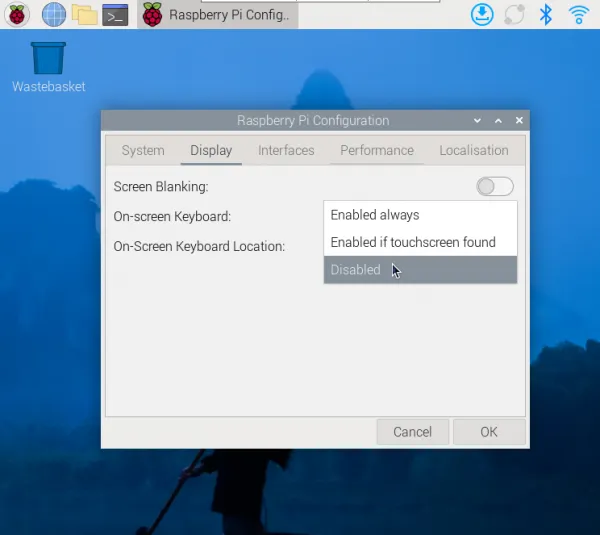This screenshot has height=535, width=600.
Task: Launch the Terminal from the taskbar
Action: [x=115, y=14]
